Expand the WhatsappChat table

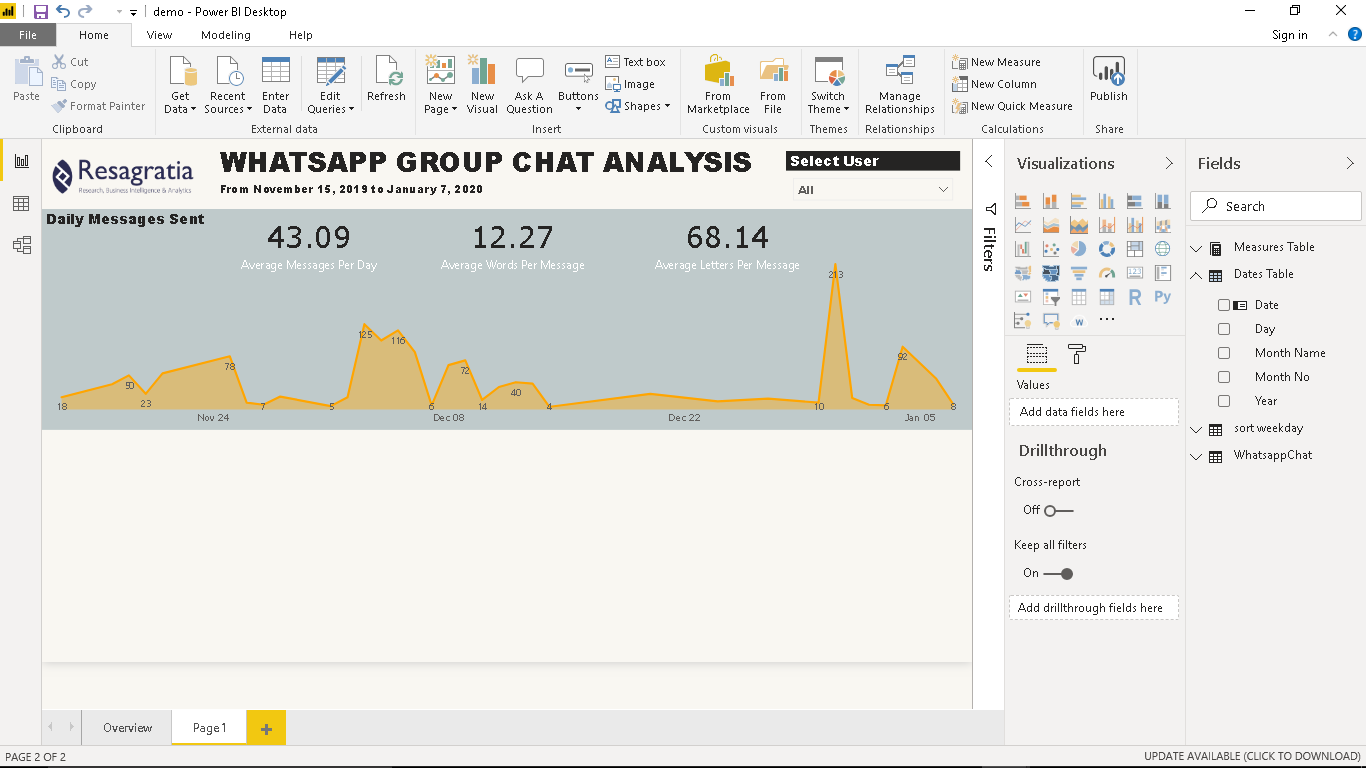coord(1197,456)
